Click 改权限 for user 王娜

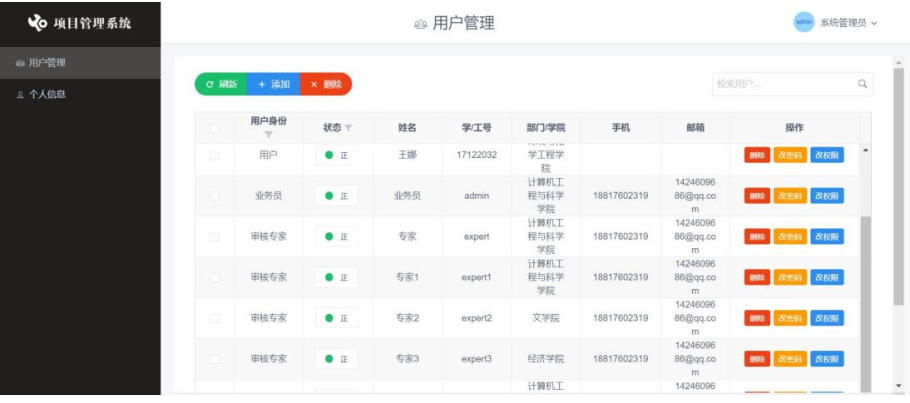click(x=827, y=155)
